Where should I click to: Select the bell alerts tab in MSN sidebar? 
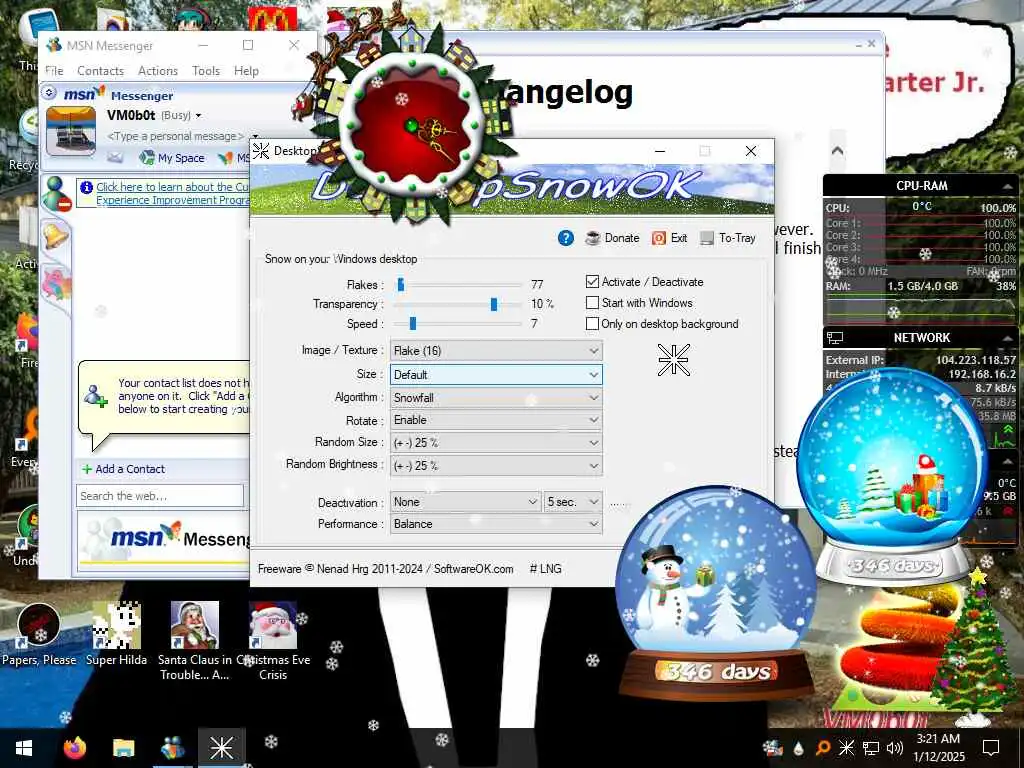[x=56, y=236]
